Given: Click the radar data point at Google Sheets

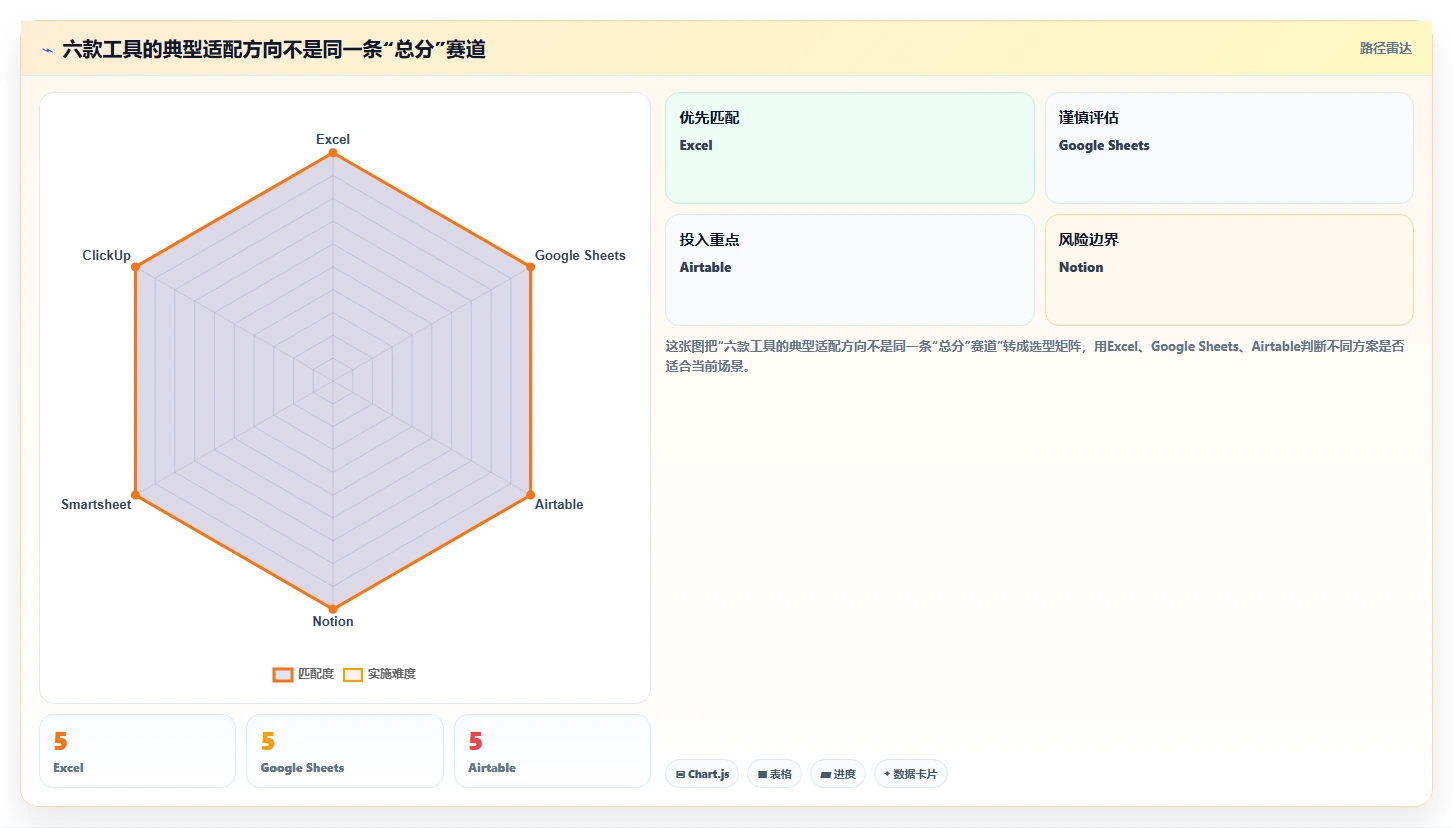Looking at the screenshot, I should [530, 267].
